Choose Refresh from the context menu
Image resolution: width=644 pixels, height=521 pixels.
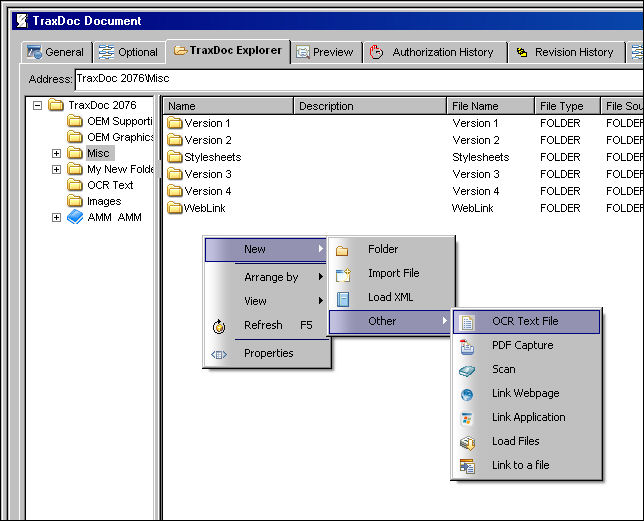[267, 326]
